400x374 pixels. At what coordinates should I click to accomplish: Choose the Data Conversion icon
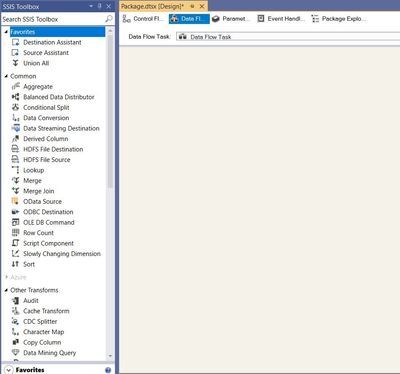tap(15, 118)
